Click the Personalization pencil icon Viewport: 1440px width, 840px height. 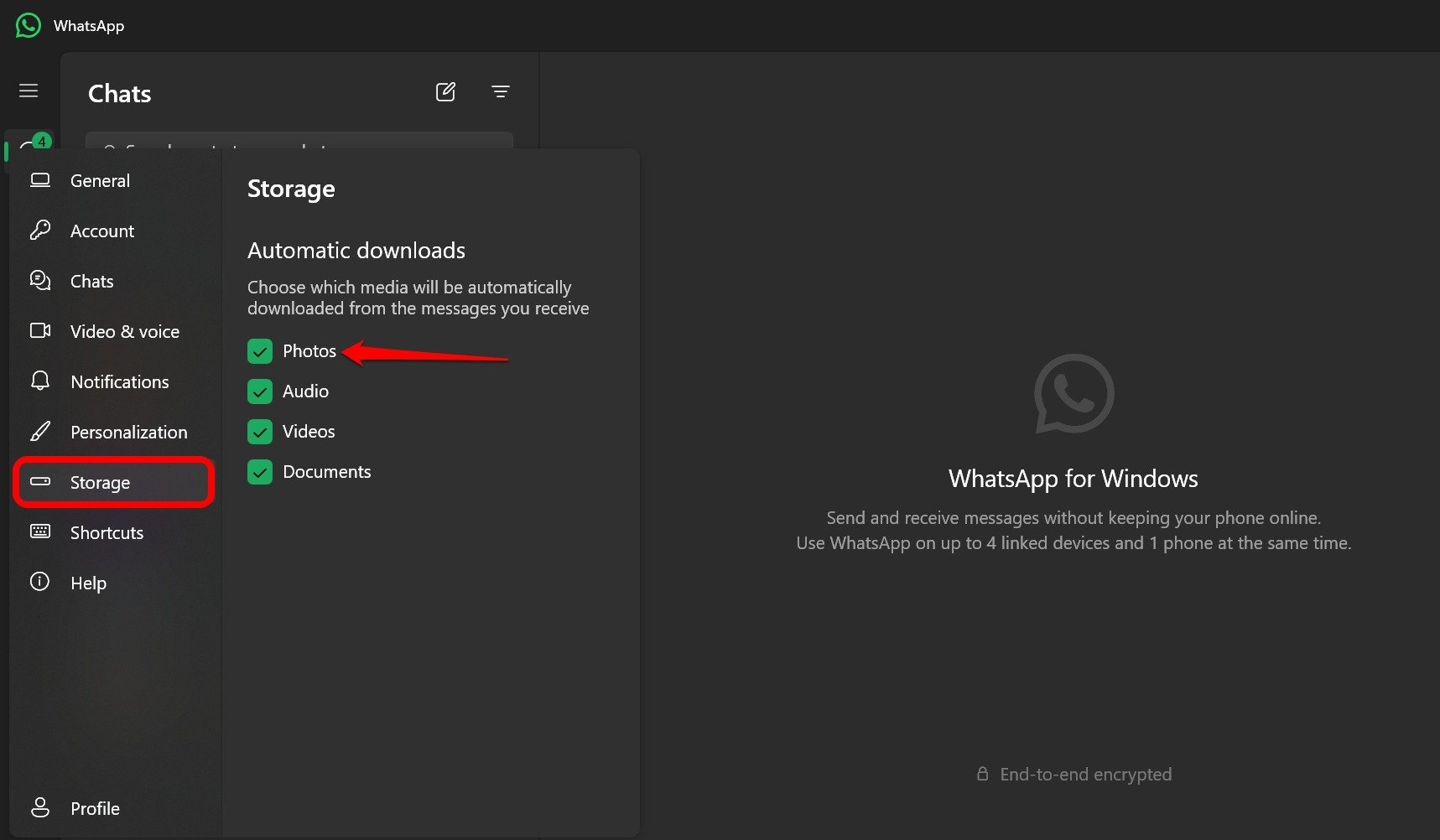(40, 431)
